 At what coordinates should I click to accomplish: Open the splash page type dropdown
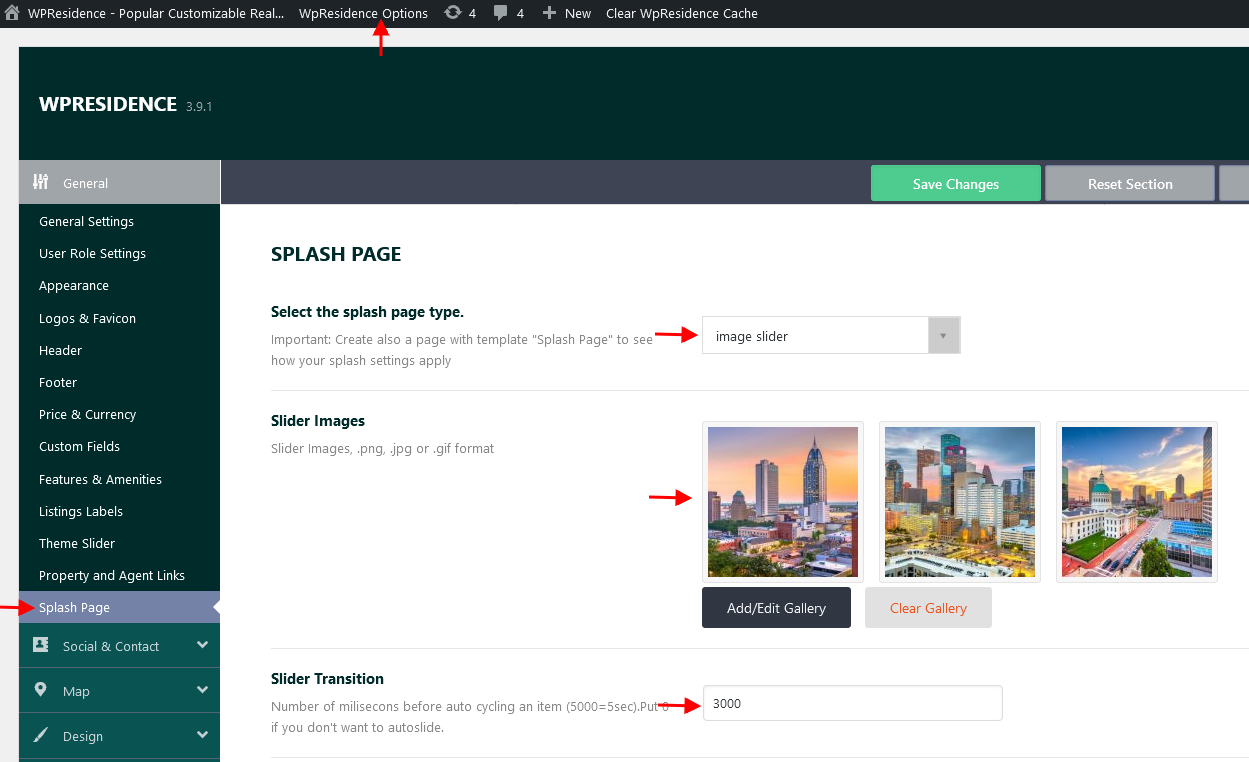(831, 336)
